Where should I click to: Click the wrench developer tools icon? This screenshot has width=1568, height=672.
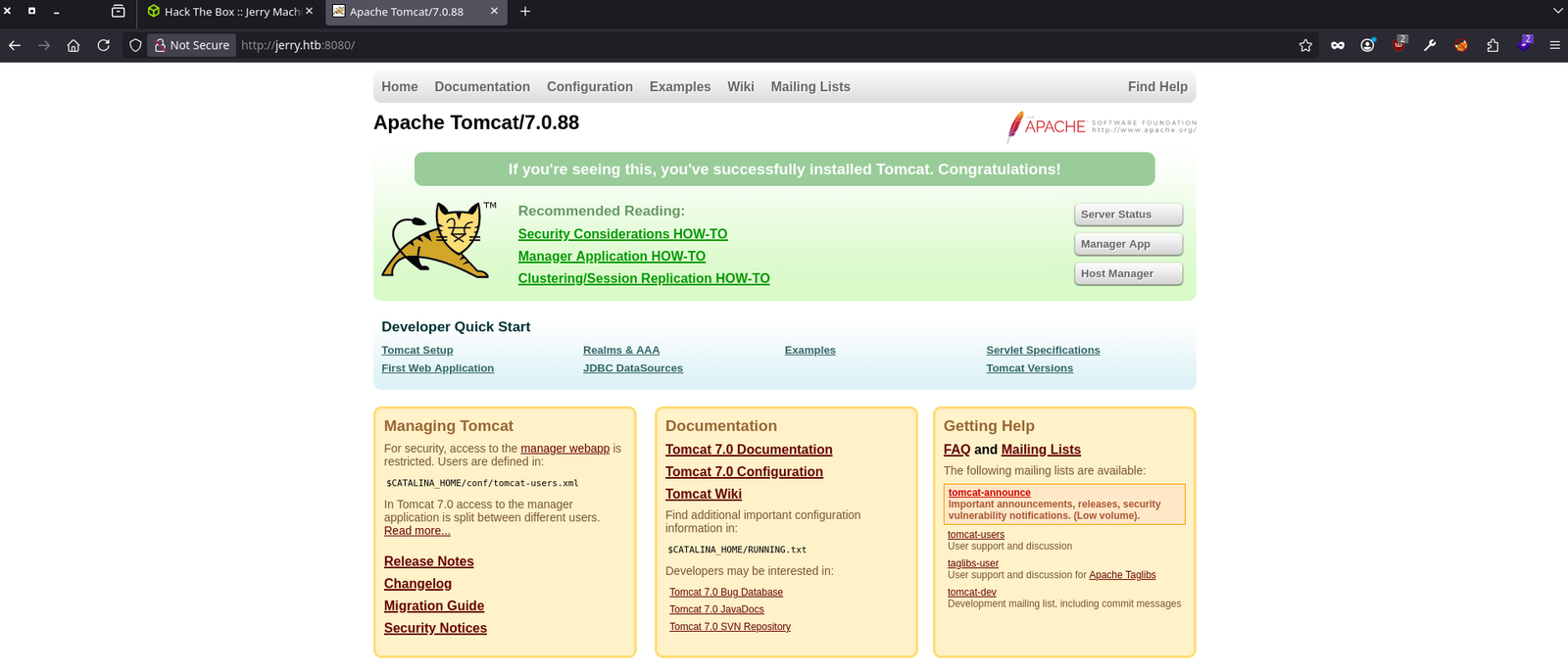coord(1430,45)
